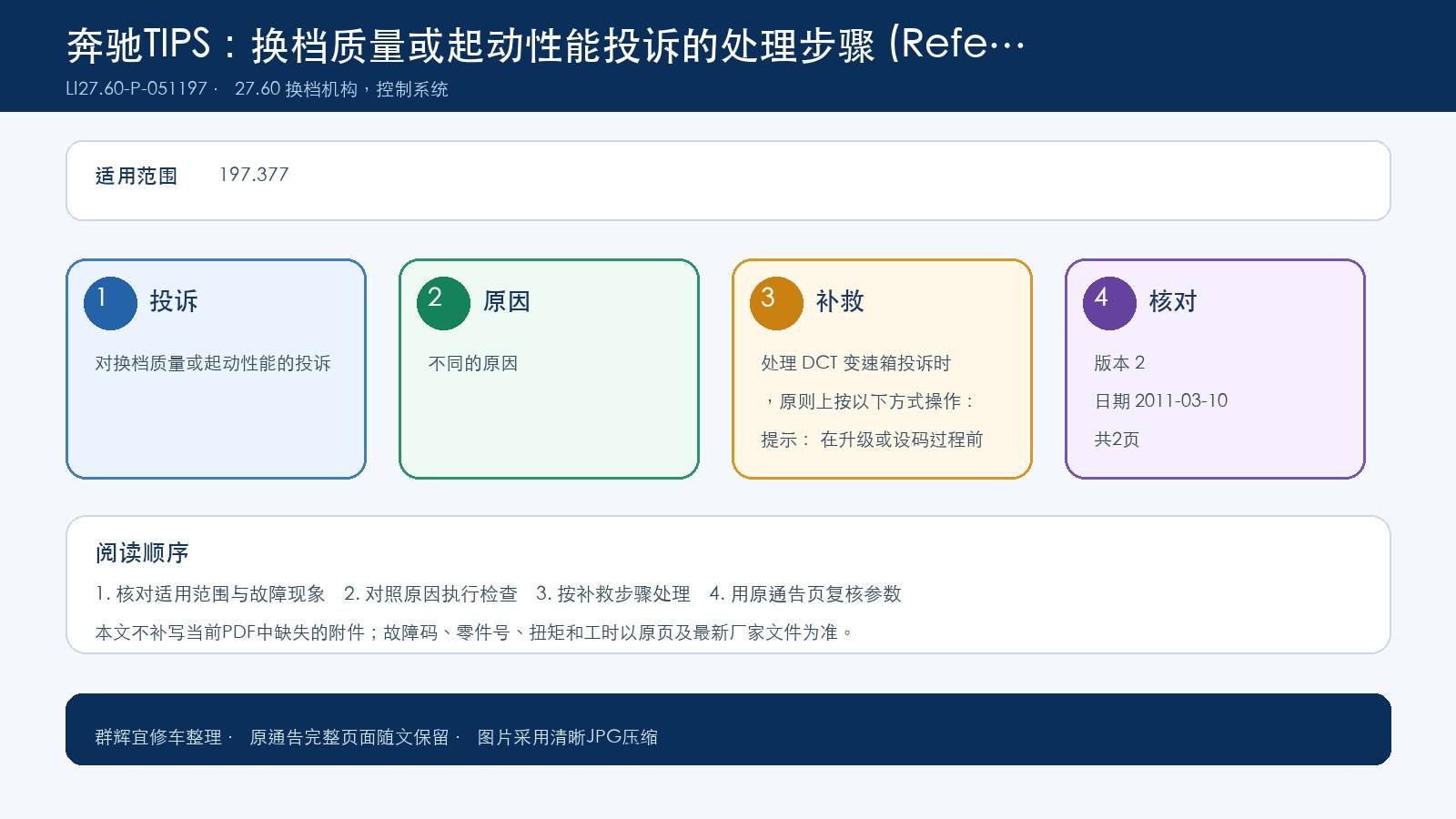Click the 核对 card heading
Screen dimensions: 1456x819
pyautogui.click(x=1173, y=301)
